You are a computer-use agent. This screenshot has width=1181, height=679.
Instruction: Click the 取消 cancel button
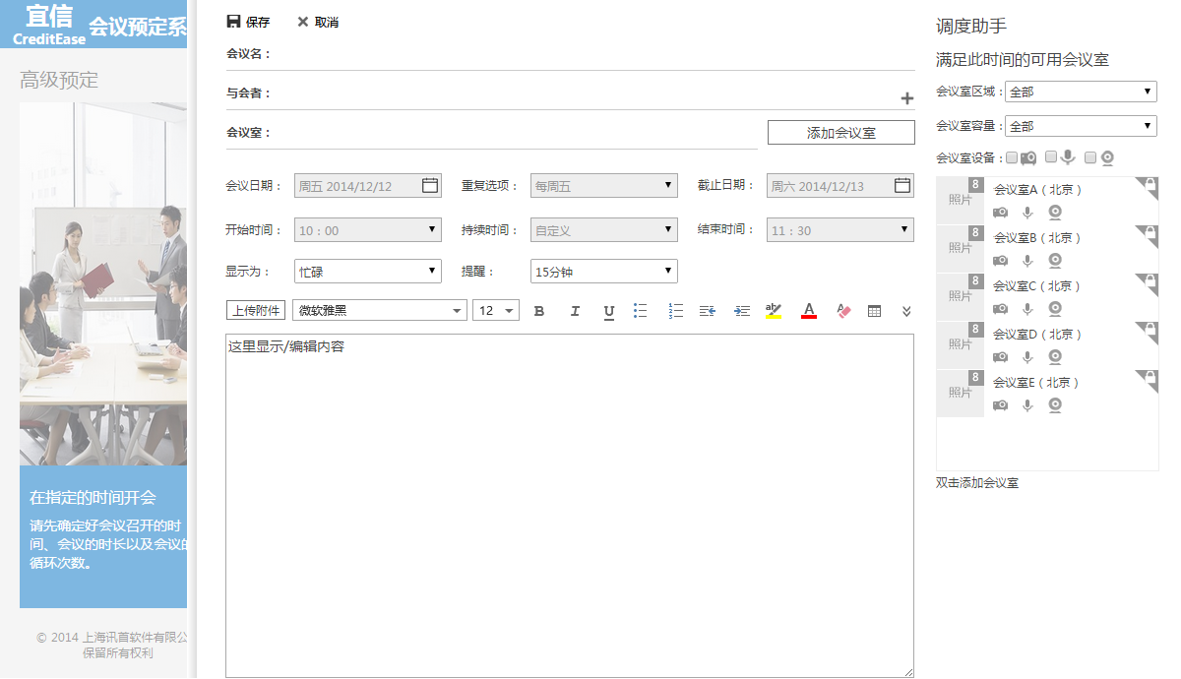point(318,22)
